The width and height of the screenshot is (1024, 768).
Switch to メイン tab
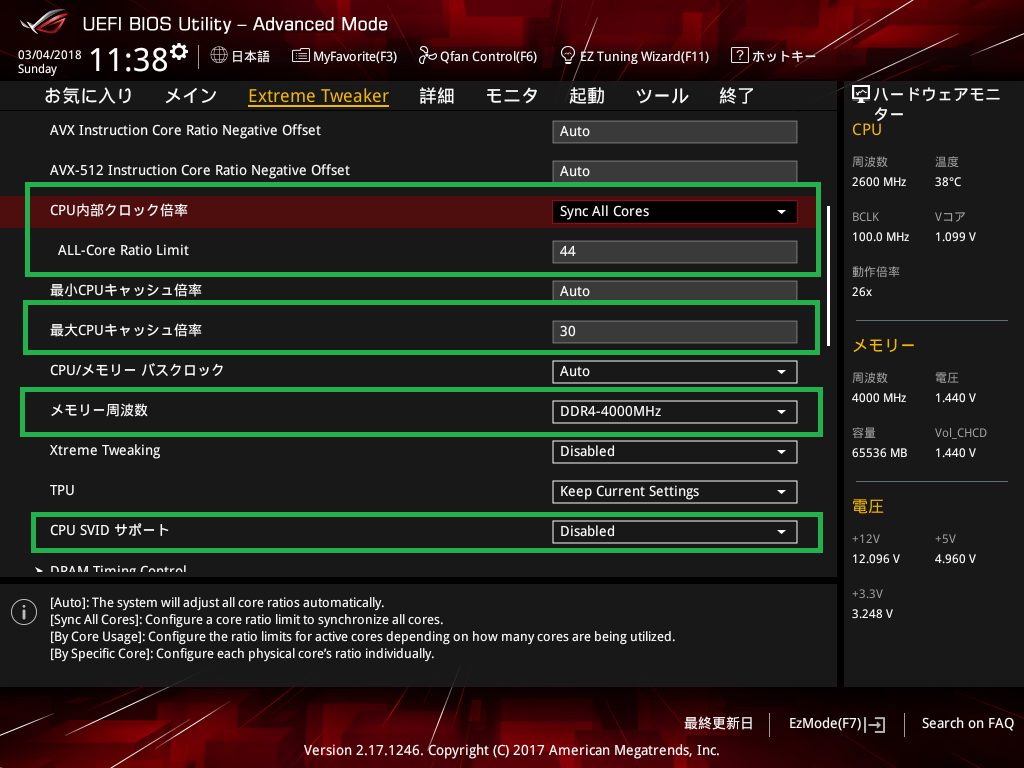(191, 96)
